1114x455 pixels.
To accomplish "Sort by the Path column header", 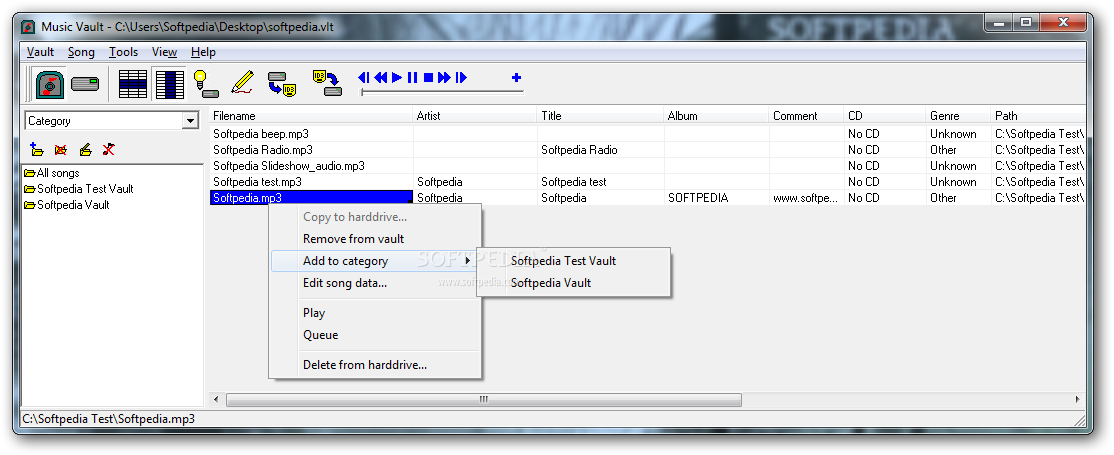I will 1038,116.
